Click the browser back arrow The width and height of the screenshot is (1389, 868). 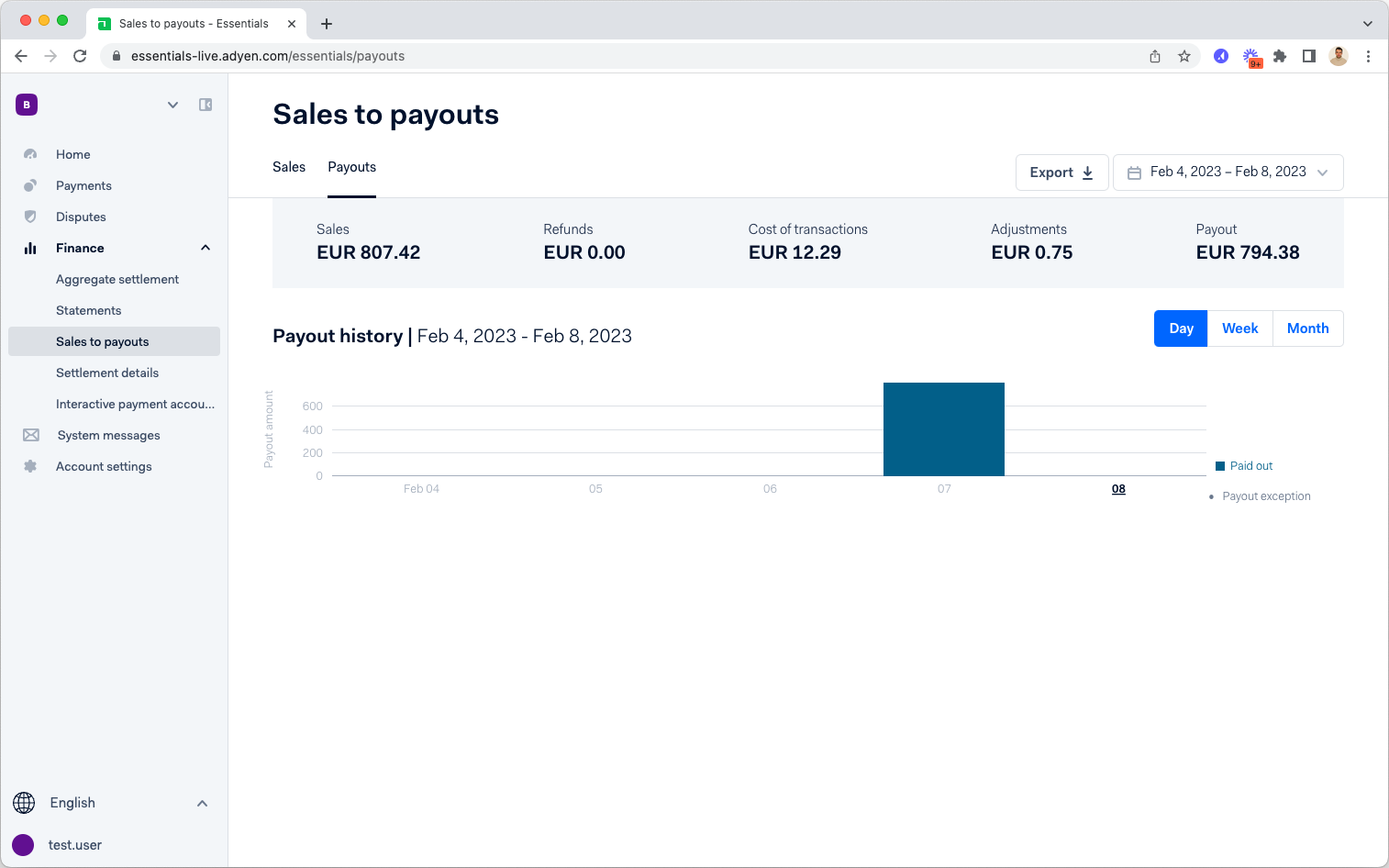point(21,56)
